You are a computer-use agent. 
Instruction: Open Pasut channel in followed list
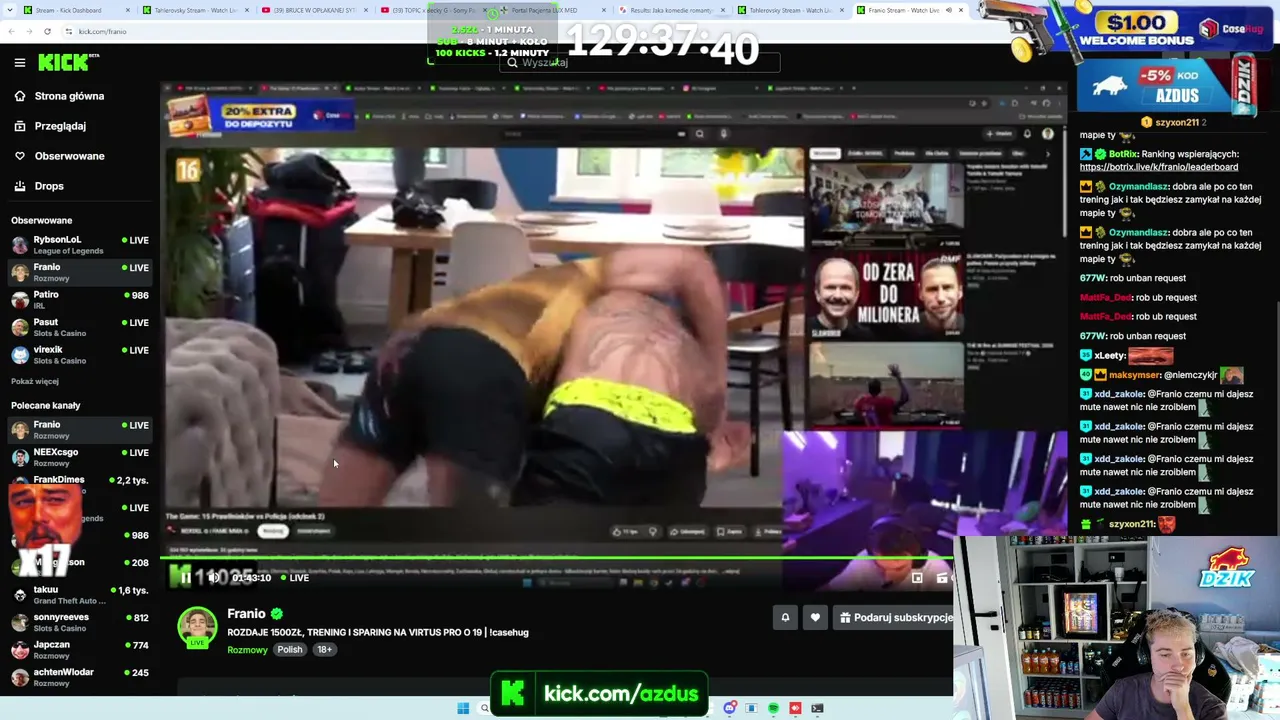pyautogui.click(x=79, y=327)
